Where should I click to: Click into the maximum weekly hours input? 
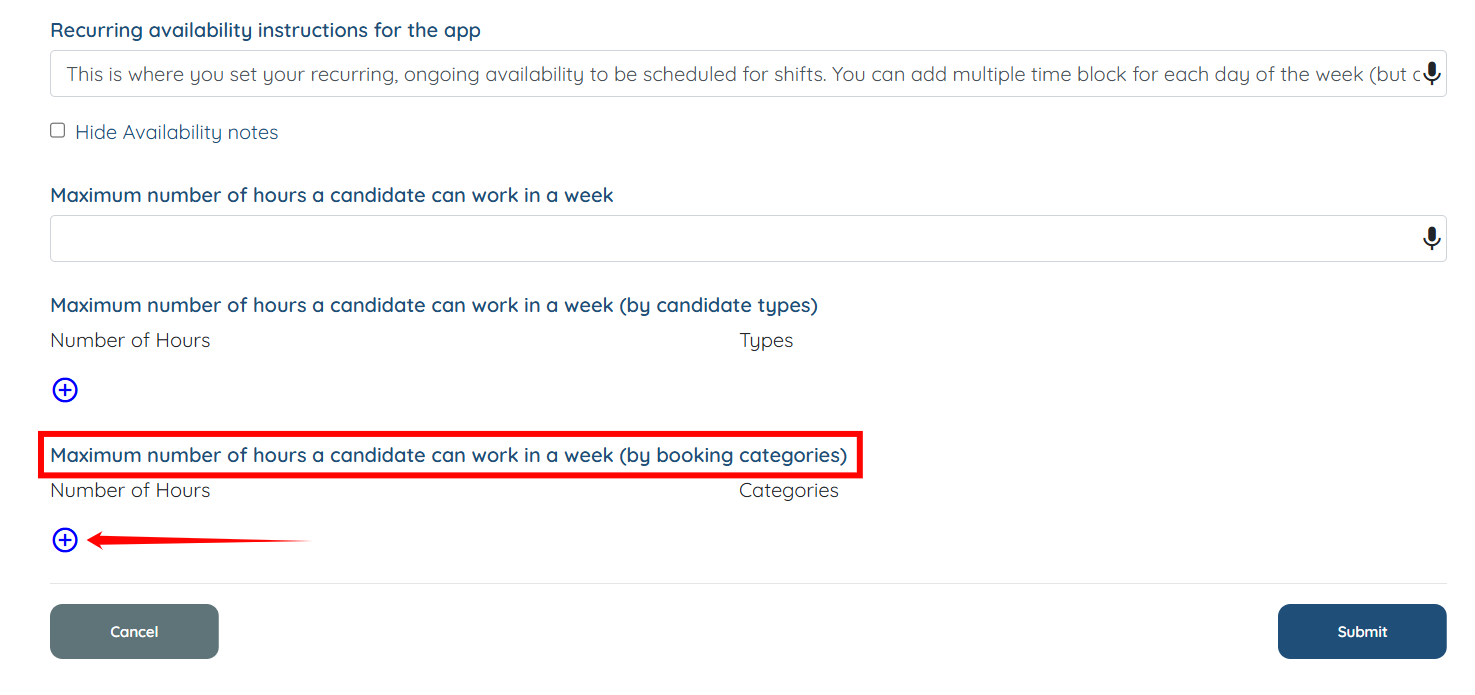click(730, 238)
